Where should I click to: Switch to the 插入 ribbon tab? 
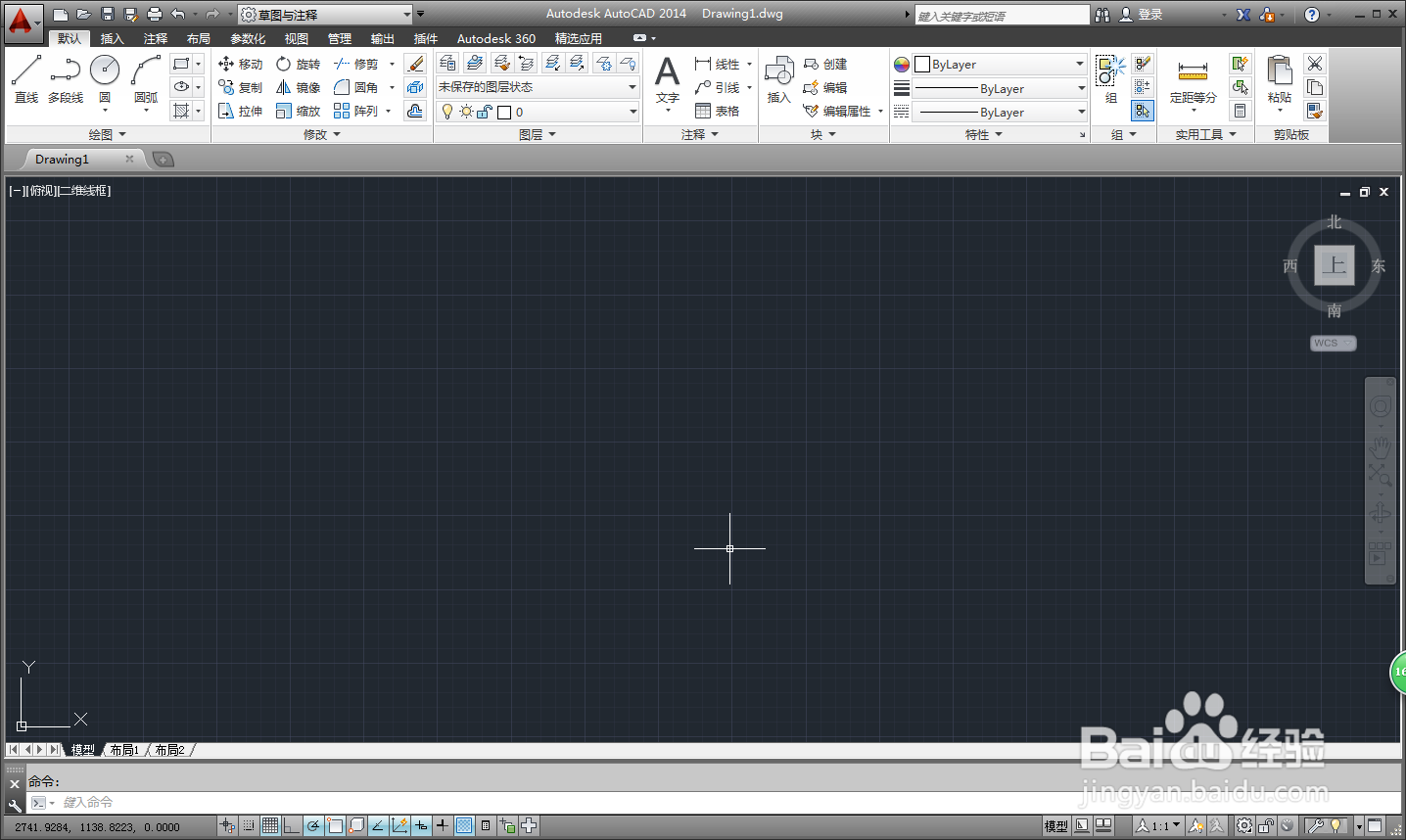[x=113, y=38]
